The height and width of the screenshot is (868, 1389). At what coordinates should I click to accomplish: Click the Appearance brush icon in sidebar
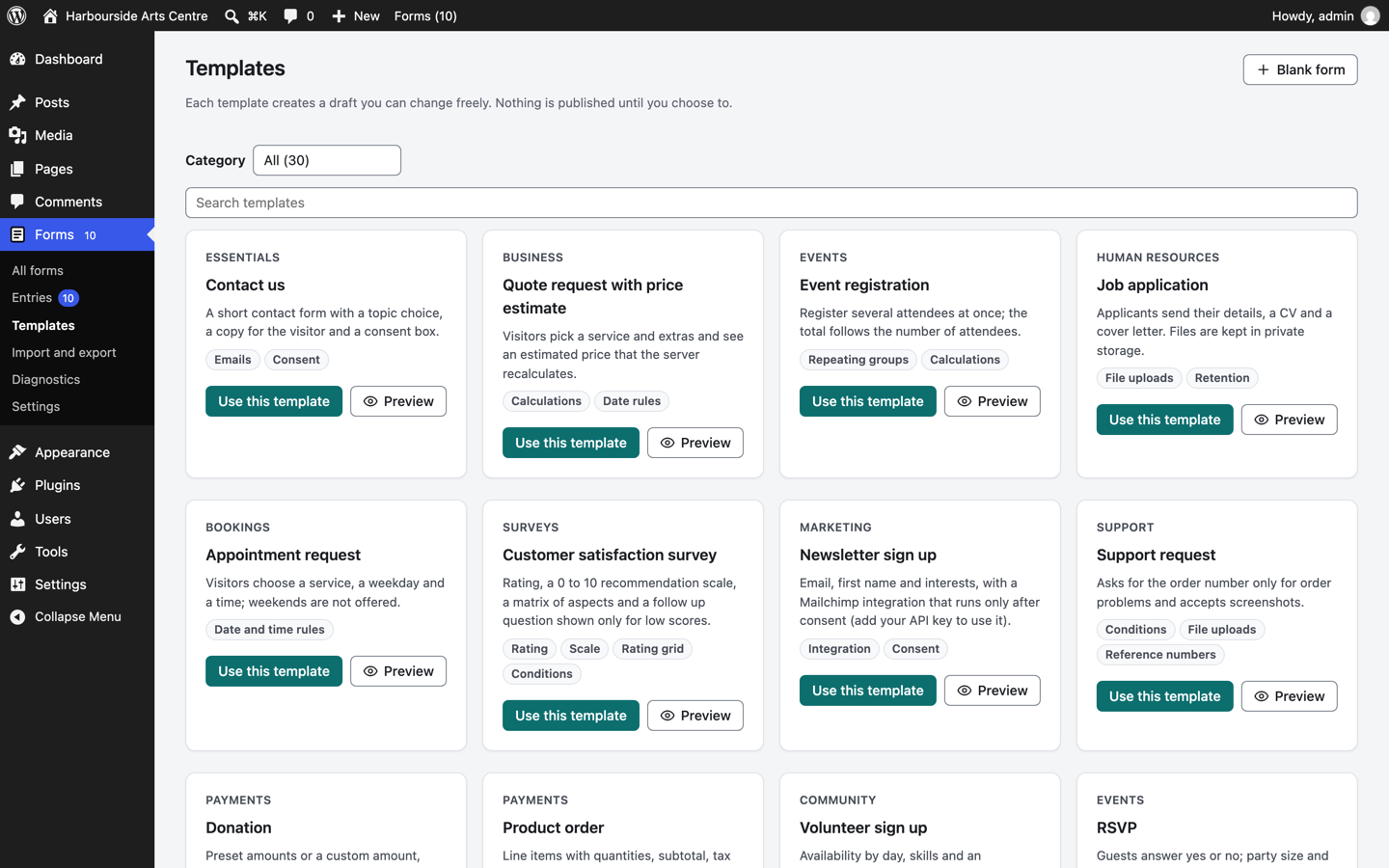pos(17,452)
